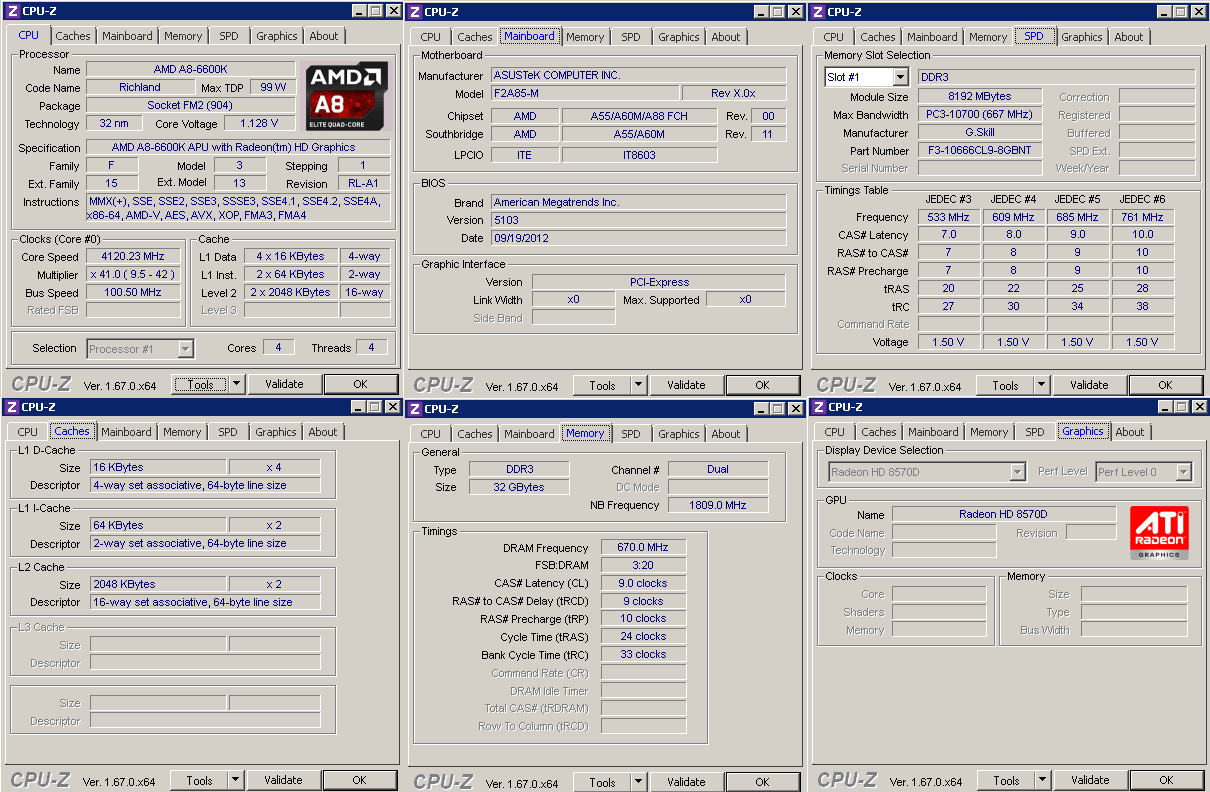The width and height of the screenshot is (1210, 792).
Task: Click the Module Size value 8192 MBytes
Action: click(x=980, y=97)
